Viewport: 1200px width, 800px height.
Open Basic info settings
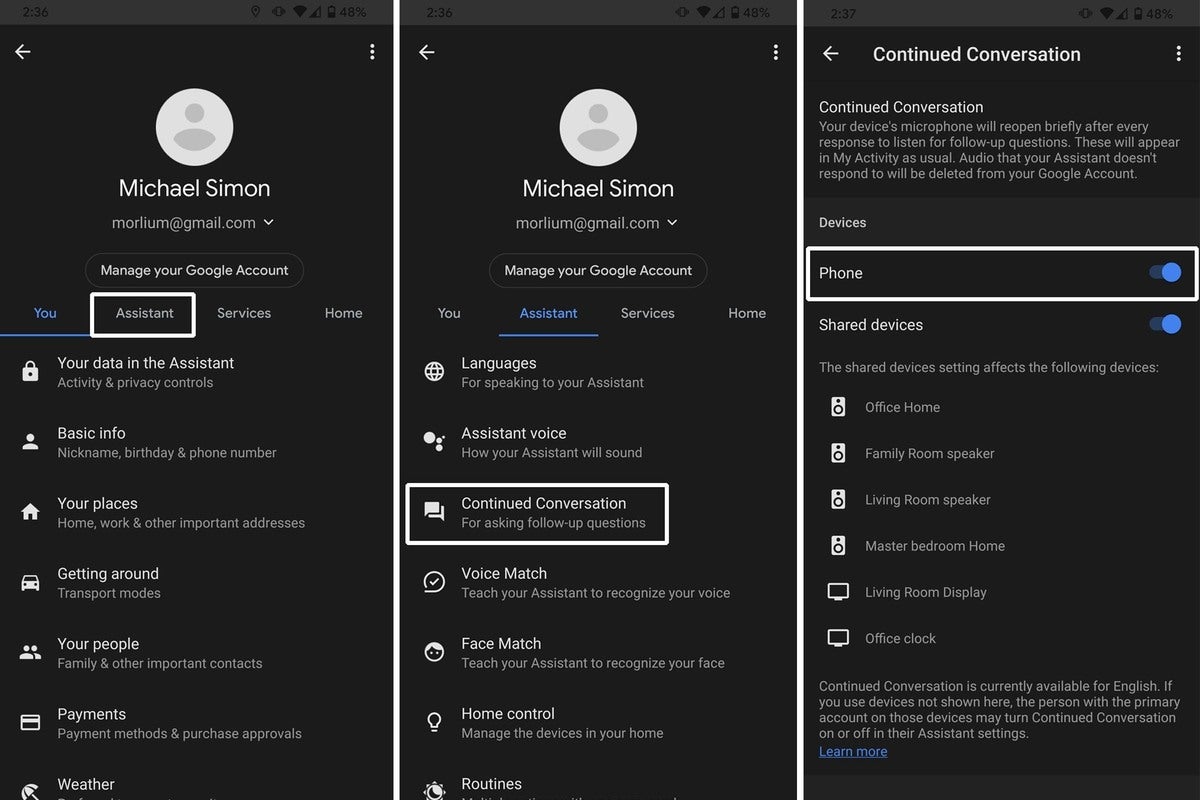click(197, 442)
